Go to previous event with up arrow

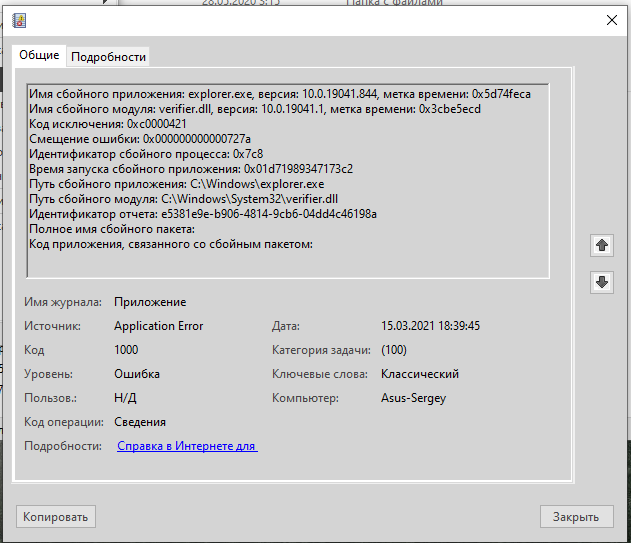(602, 245)
